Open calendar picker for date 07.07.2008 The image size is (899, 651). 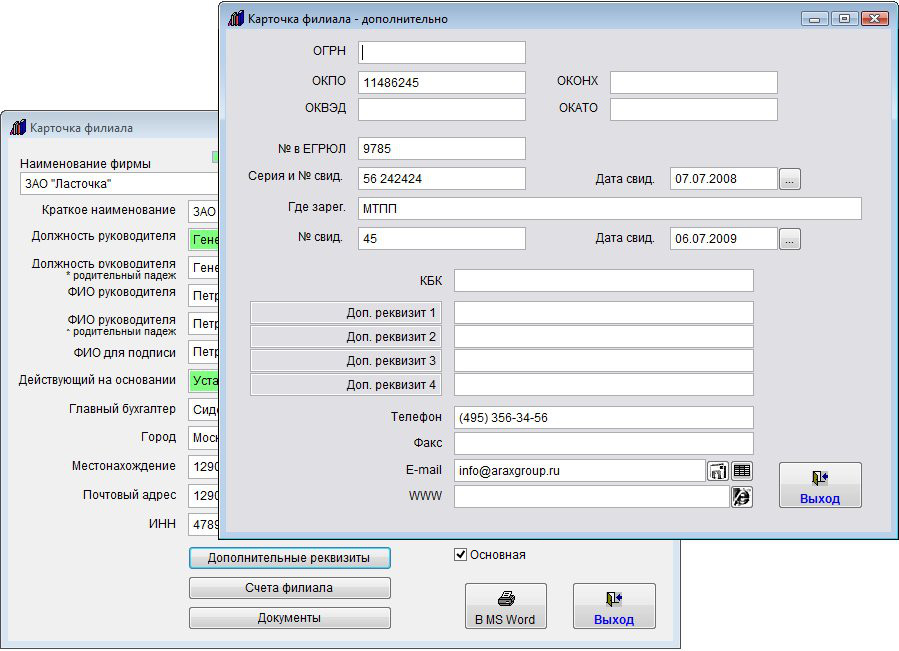click(x=789, y=179)
